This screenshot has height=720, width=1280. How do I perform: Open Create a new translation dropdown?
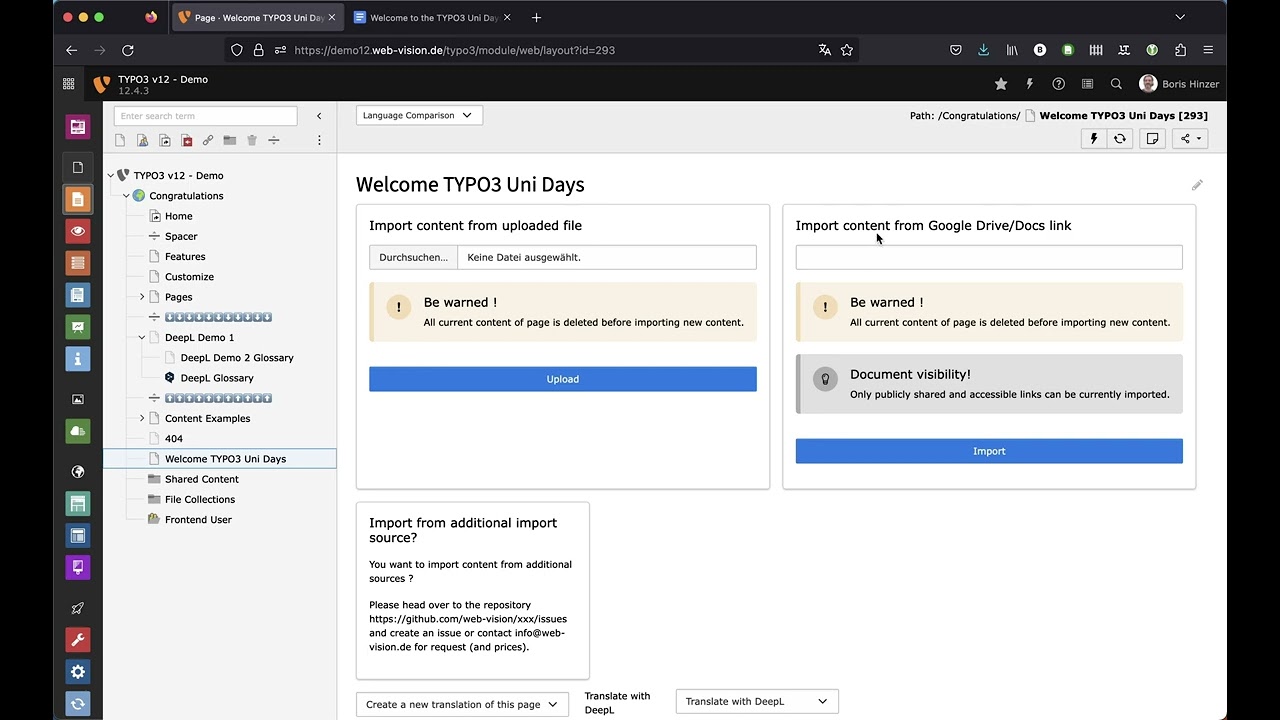(462, 704)
